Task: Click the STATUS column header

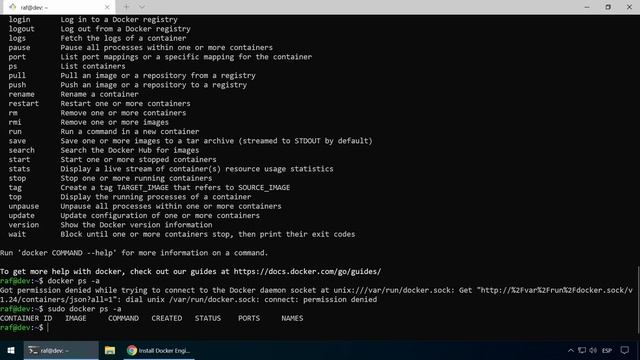Action: (x=207, y=318)
